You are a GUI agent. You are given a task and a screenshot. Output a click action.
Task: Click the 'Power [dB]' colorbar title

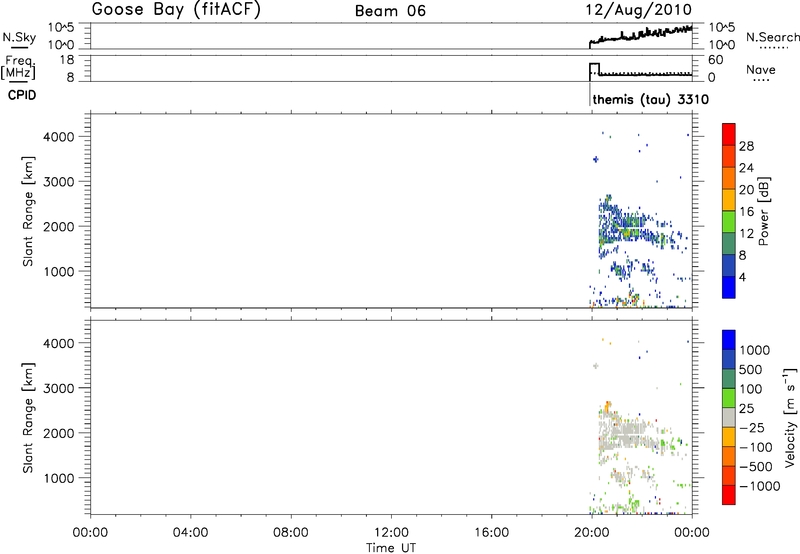[x=763, y=211]
